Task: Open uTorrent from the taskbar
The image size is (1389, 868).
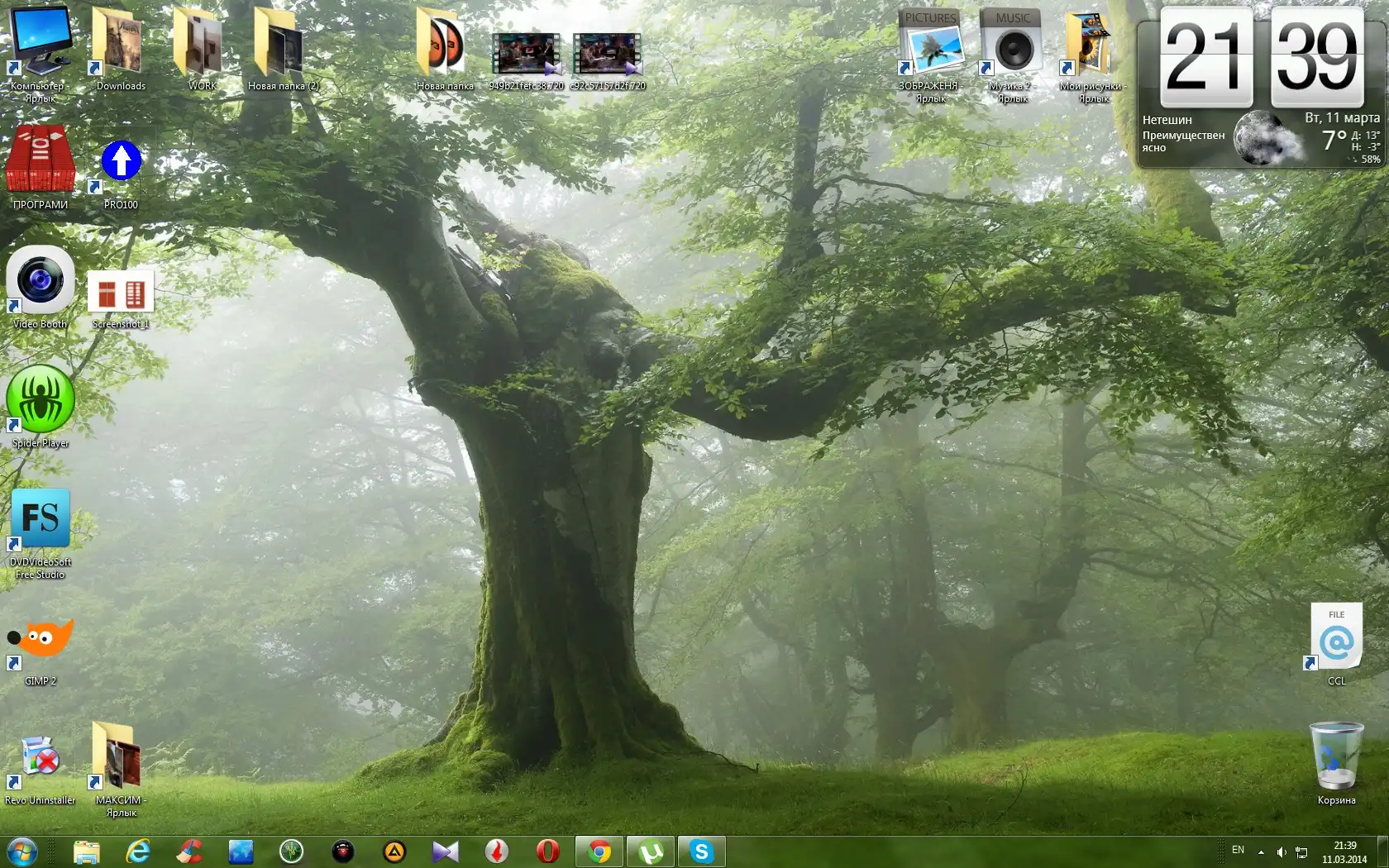Action: (651, 851)
